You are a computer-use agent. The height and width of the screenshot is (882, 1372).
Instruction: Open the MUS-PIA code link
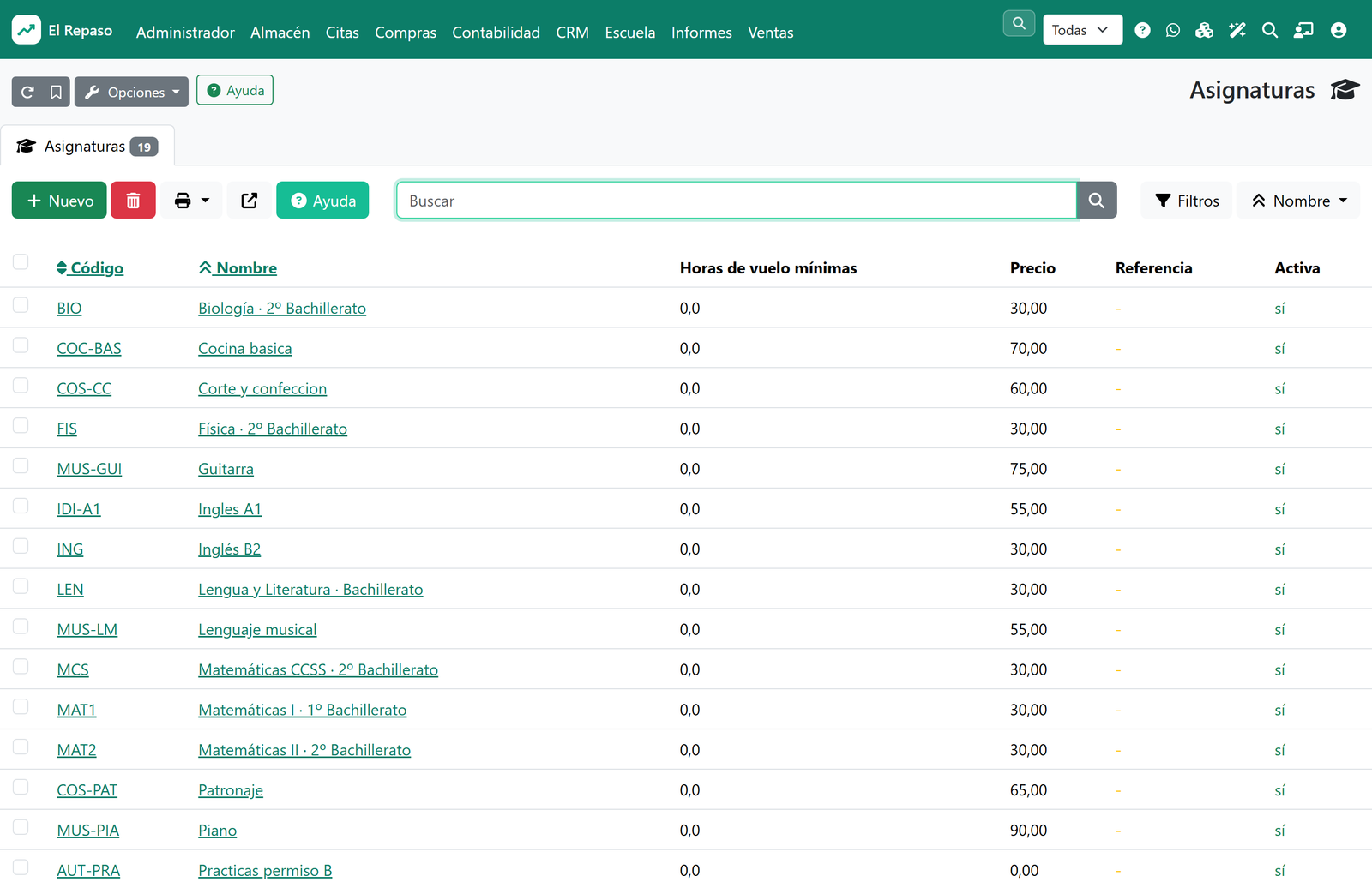click(x=87, y=831)
